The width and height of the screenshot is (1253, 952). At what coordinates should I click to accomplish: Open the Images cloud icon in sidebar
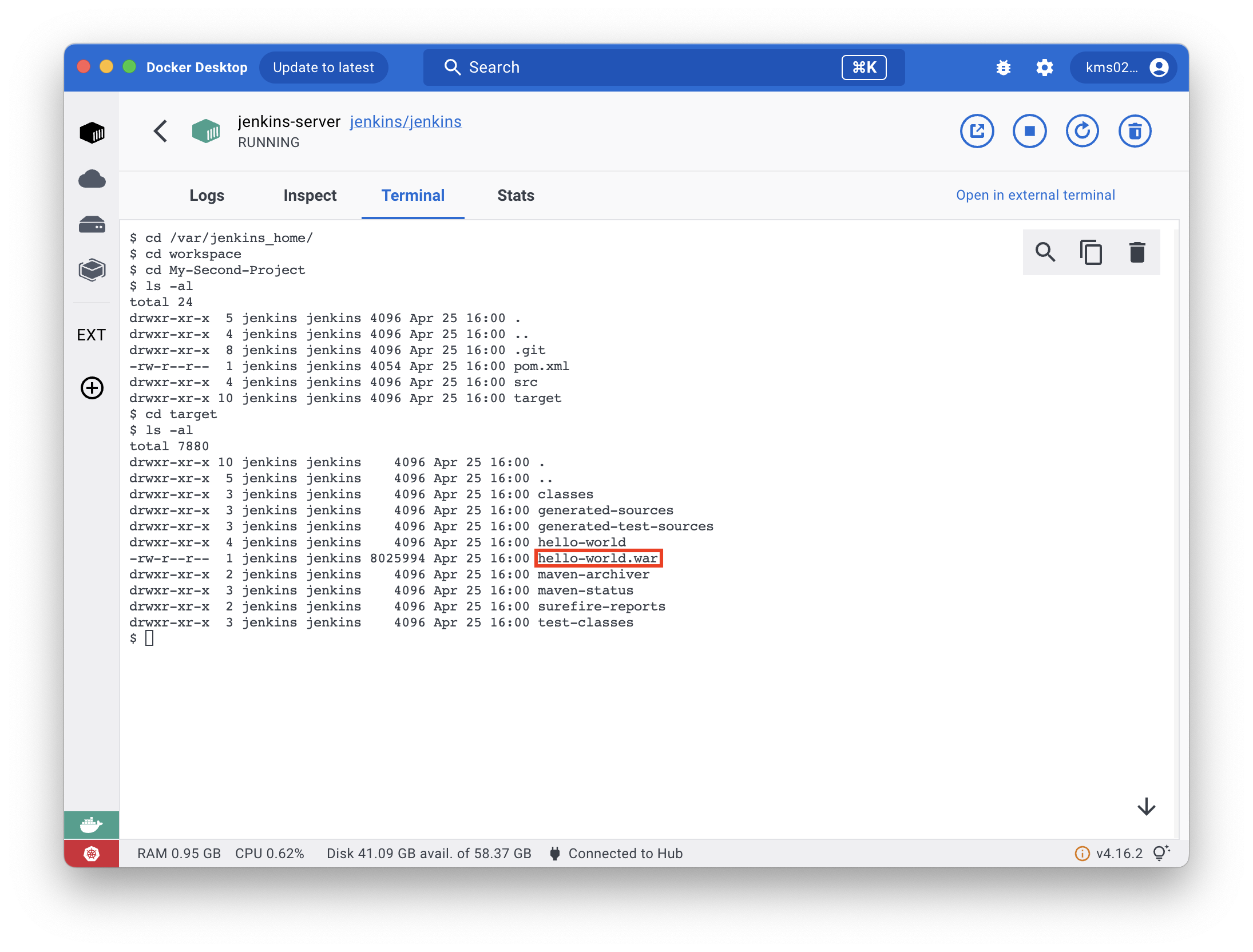pyautogui.click(x=92, y=179)
